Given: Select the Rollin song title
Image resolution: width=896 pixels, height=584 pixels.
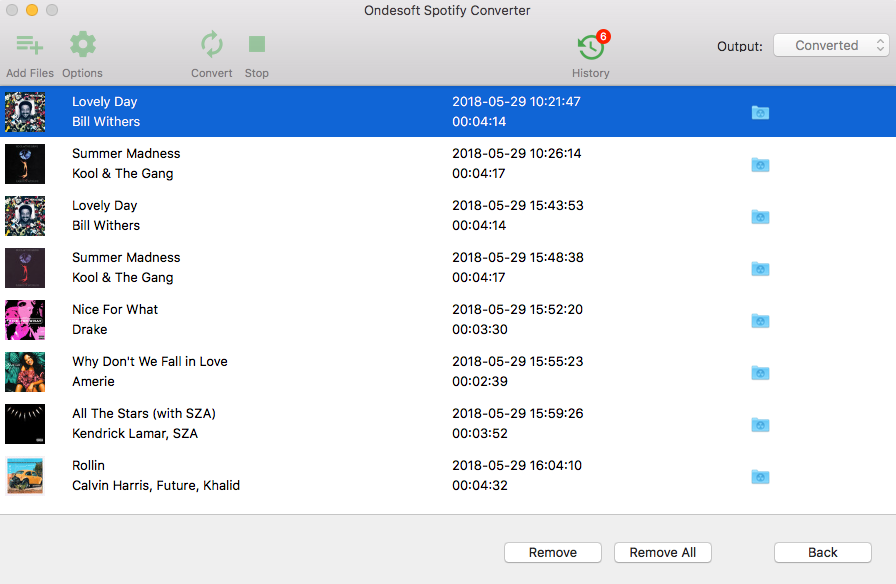Looking at the screenshot, I should click(89, 466).
